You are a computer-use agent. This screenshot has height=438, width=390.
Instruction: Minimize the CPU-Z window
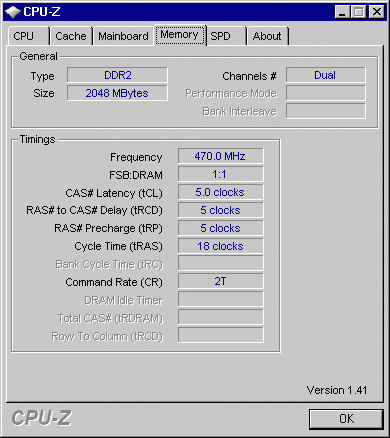point(342,12)
